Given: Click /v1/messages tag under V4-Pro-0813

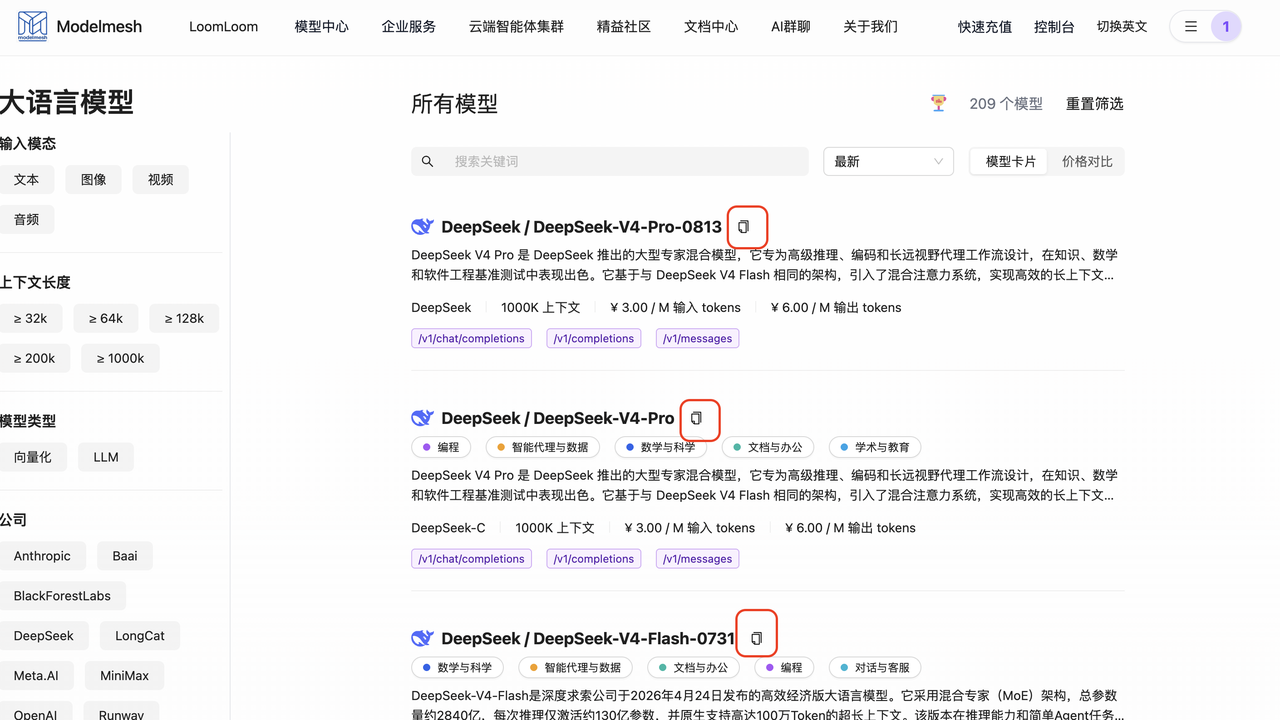Looking at the screenshot, I should point(697,339).
